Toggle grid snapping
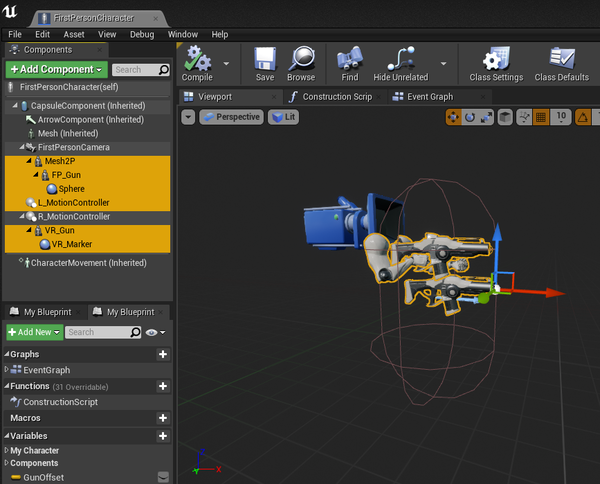The image size is (600, 484). pyautogui.click(x=541, y=117)
